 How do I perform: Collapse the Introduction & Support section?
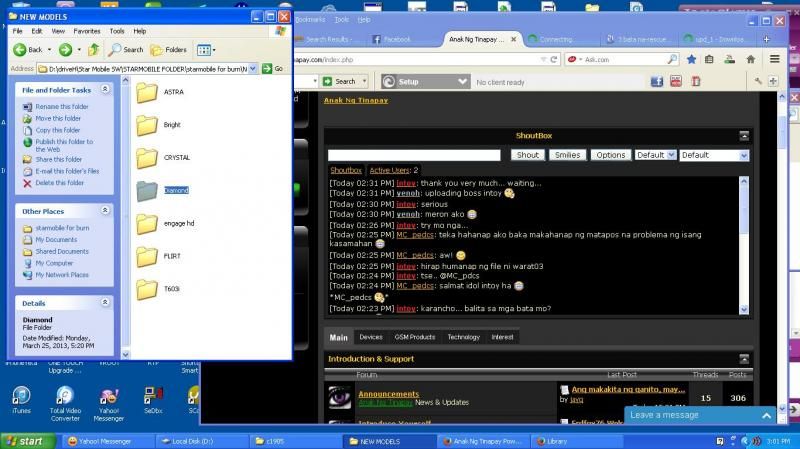pyautogui.click(x=743, y=358)
